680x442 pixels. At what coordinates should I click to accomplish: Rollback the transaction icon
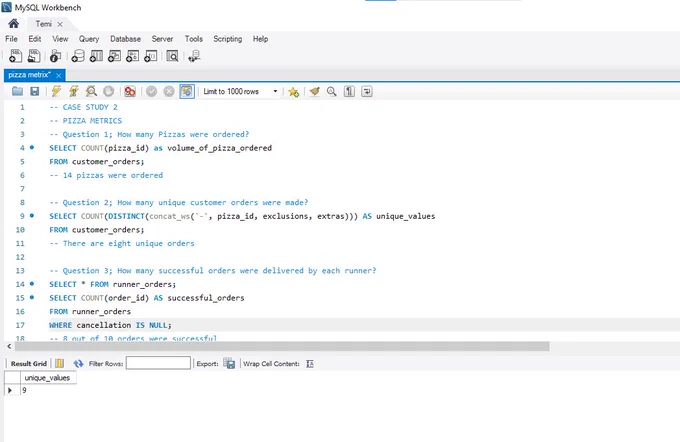click(169, 91)
